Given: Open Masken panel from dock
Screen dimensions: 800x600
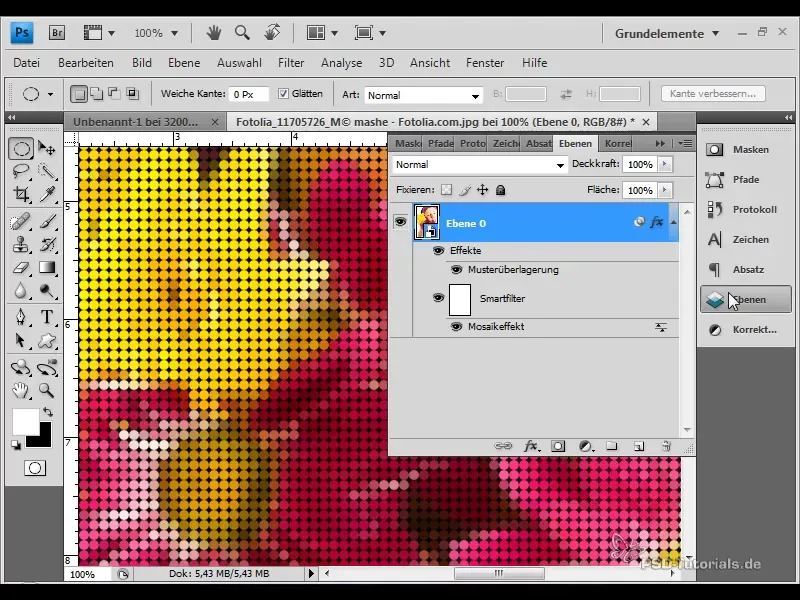Looking at the screenshot, I should point(745,149).
